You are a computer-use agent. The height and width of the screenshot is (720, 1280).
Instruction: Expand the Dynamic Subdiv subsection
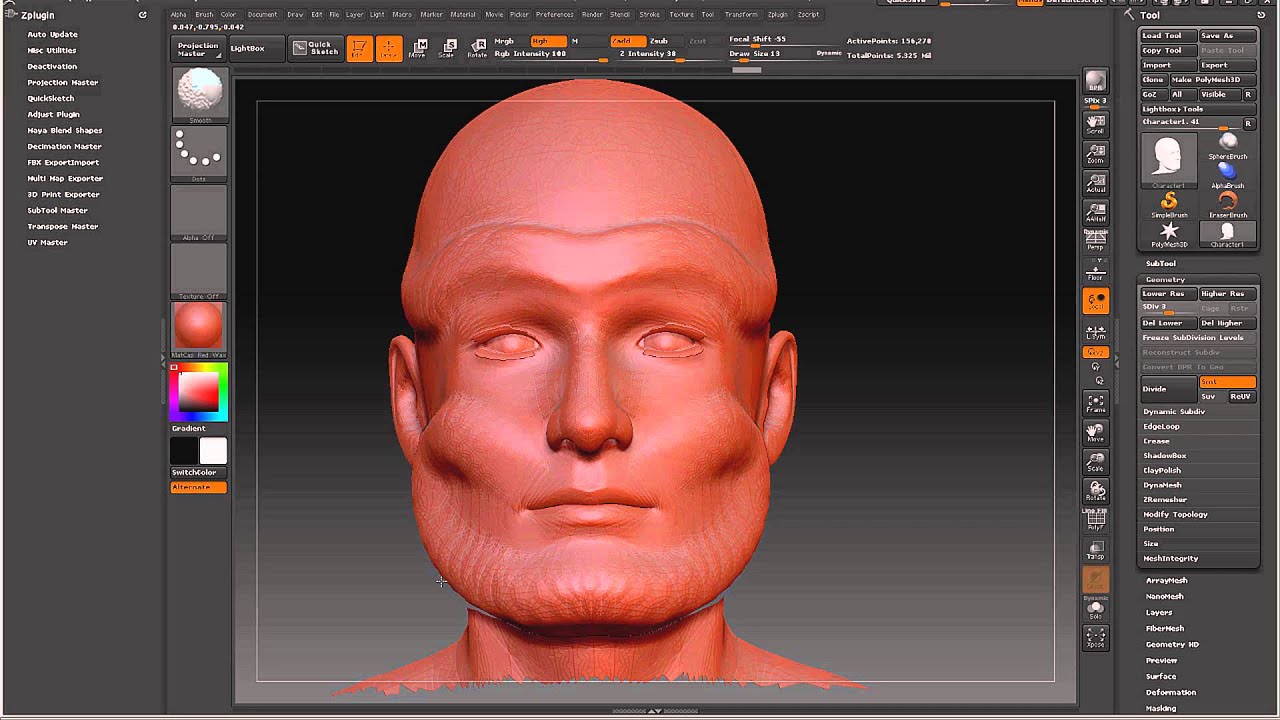1174,411
